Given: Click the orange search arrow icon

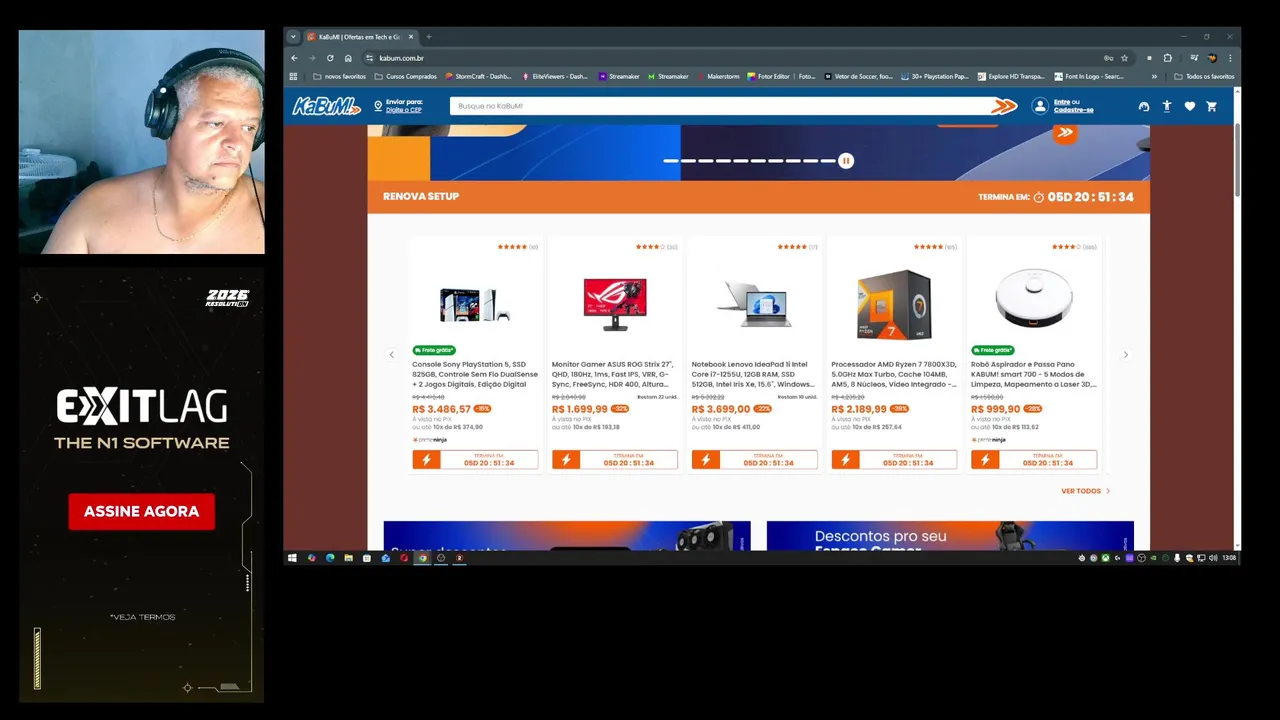Looking at the screenshot, I should click(1004, 106).
